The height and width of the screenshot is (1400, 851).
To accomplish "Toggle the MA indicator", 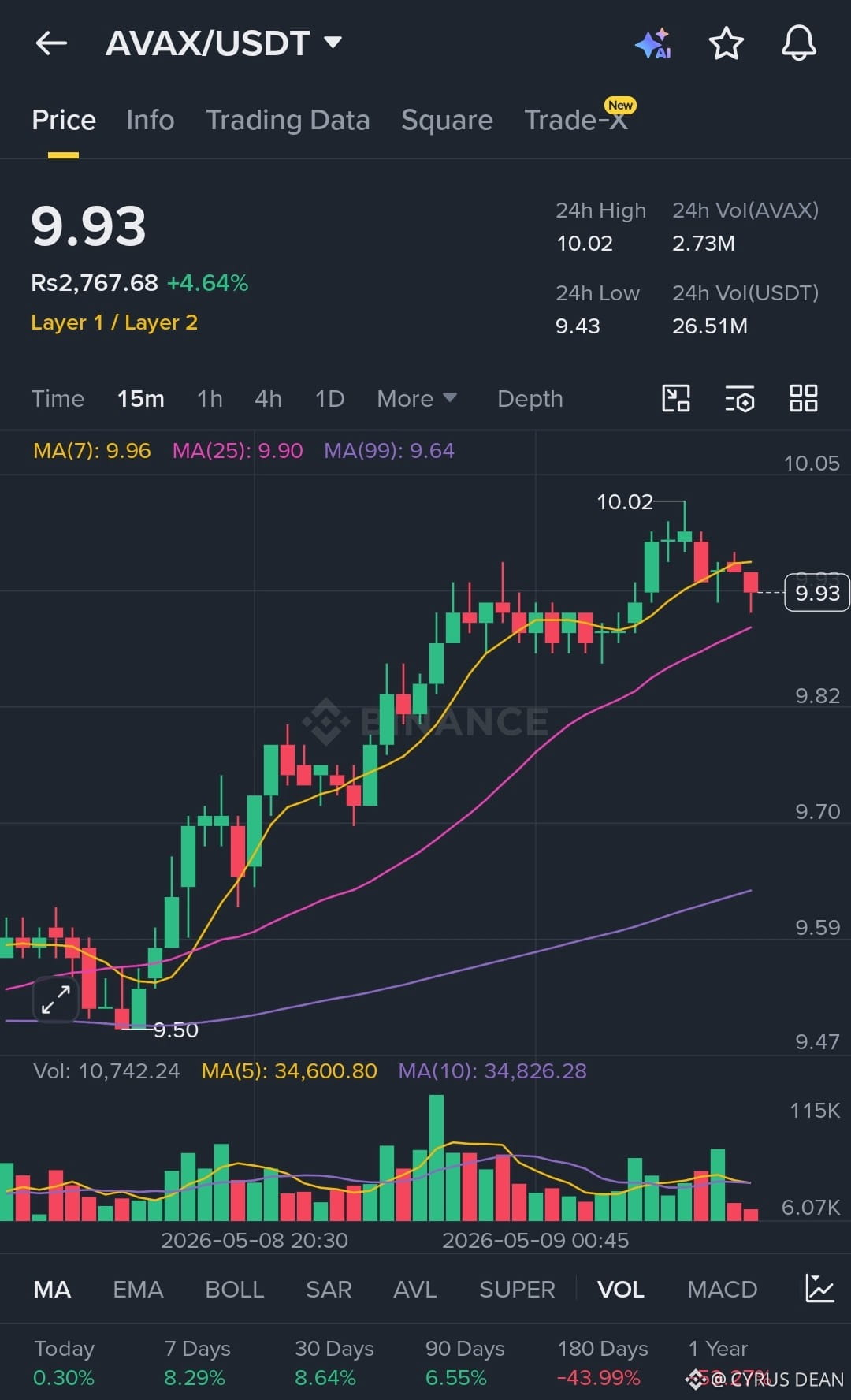I will click(x=52, y=1290).
